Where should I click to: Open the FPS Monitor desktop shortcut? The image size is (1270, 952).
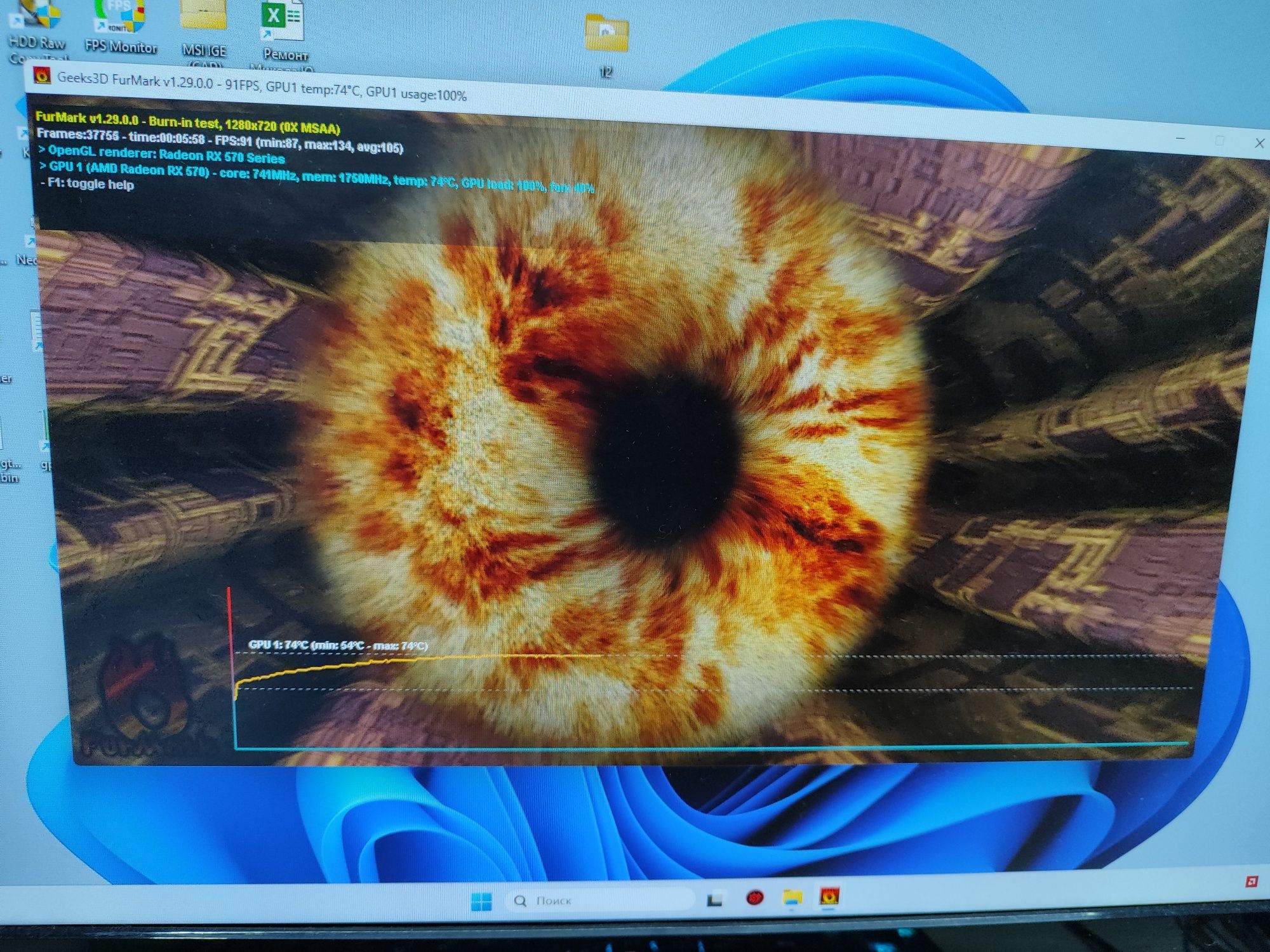[x=120, y=27]
